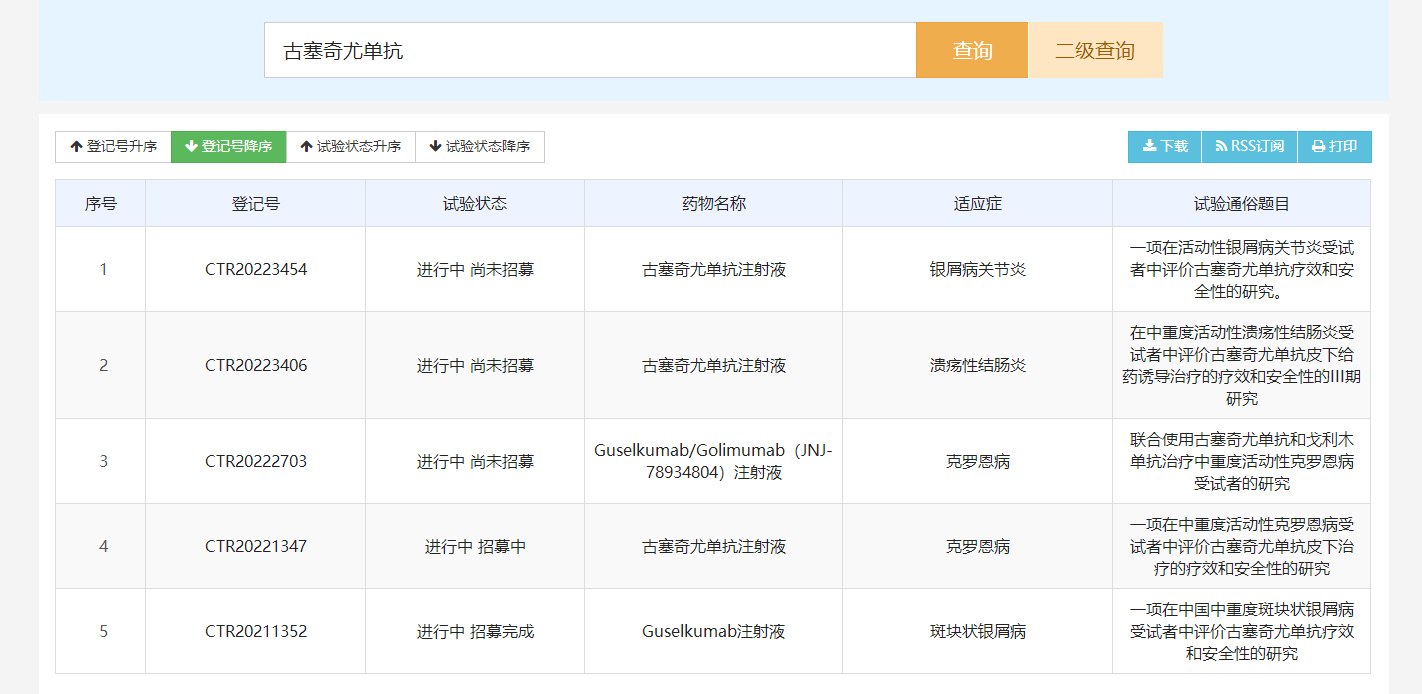
Task: Click the search input containing 古塞奇尤单抗
Action: (588, 49)
